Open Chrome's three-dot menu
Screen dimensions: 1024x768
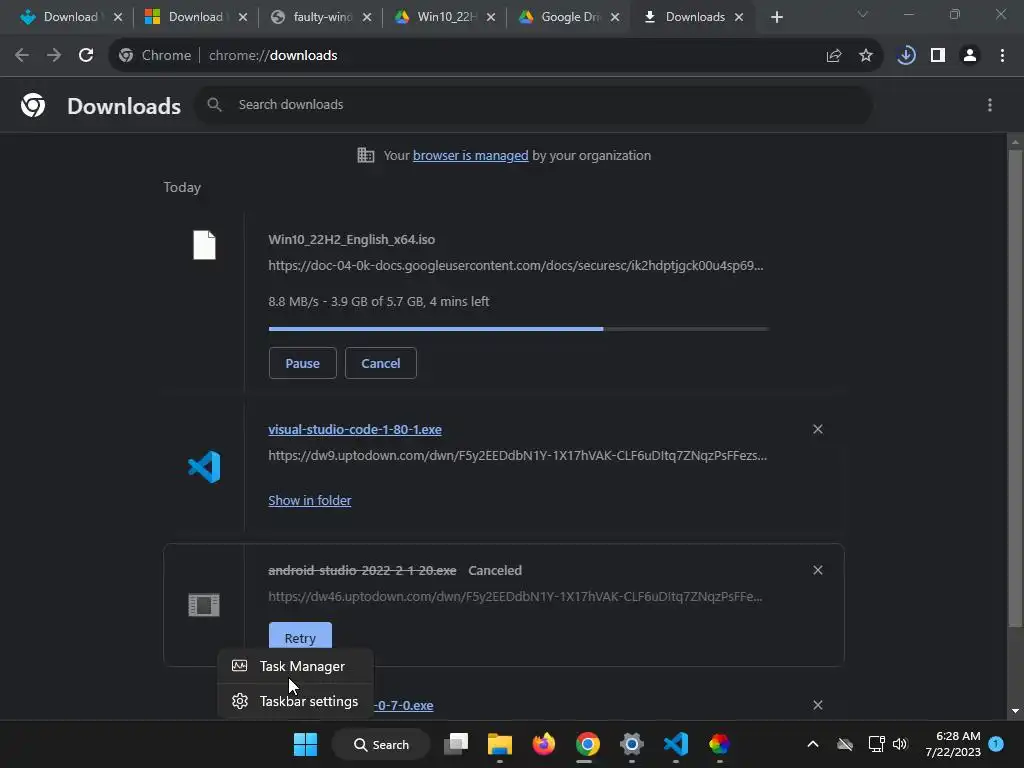point(1002,56)
